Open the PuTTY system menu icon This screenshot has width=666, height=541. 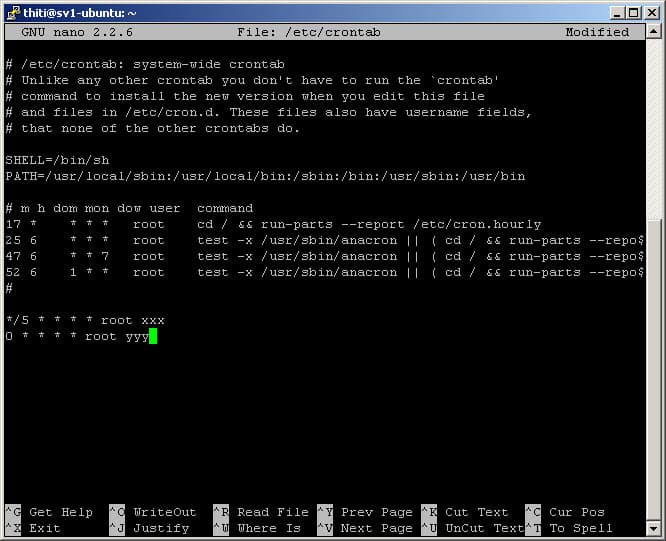pyautogui.click(x=13, y=12)
